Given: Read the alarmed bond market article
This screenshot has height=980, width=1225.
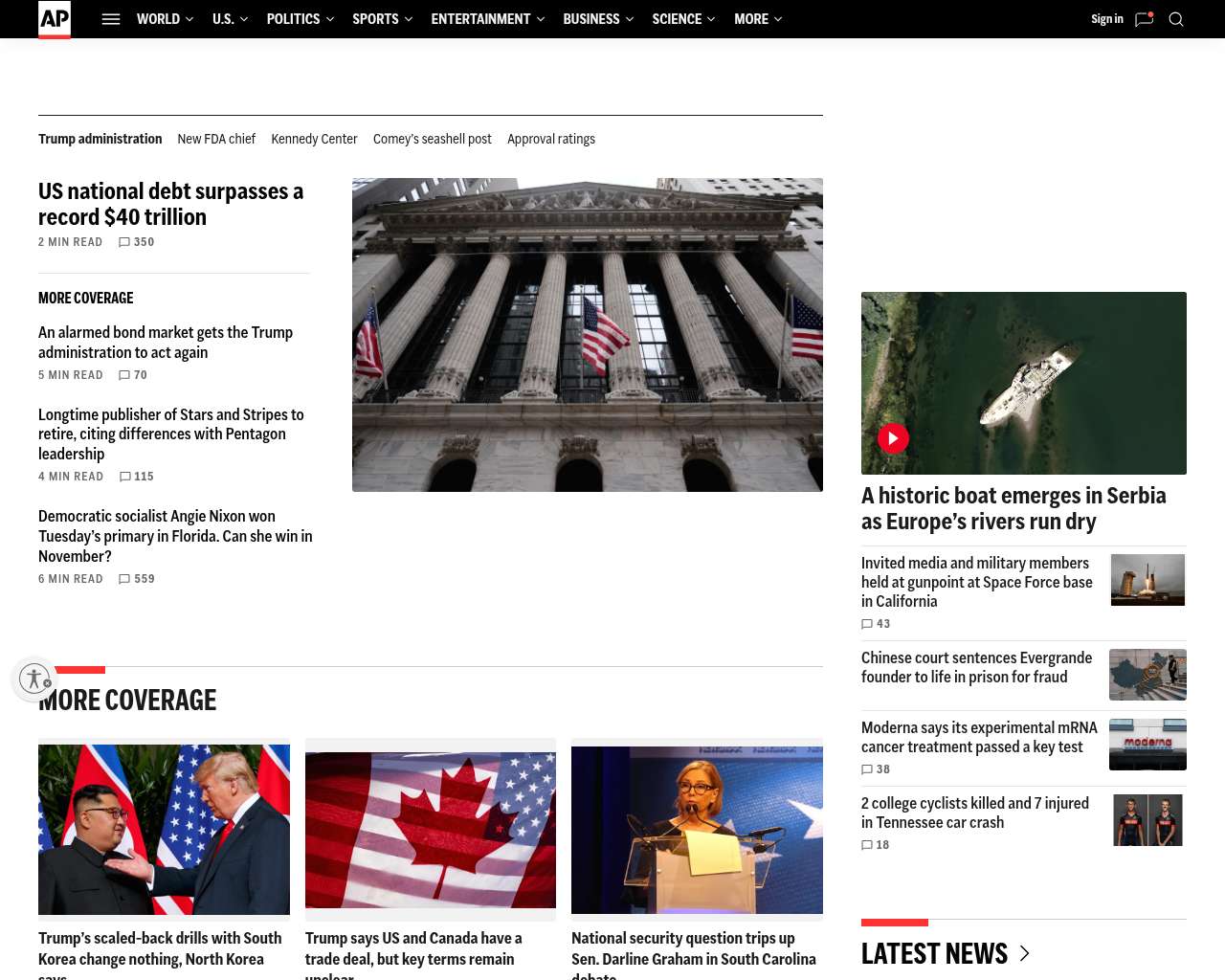Looking at the screenshot, I should [x=166, y=343].
